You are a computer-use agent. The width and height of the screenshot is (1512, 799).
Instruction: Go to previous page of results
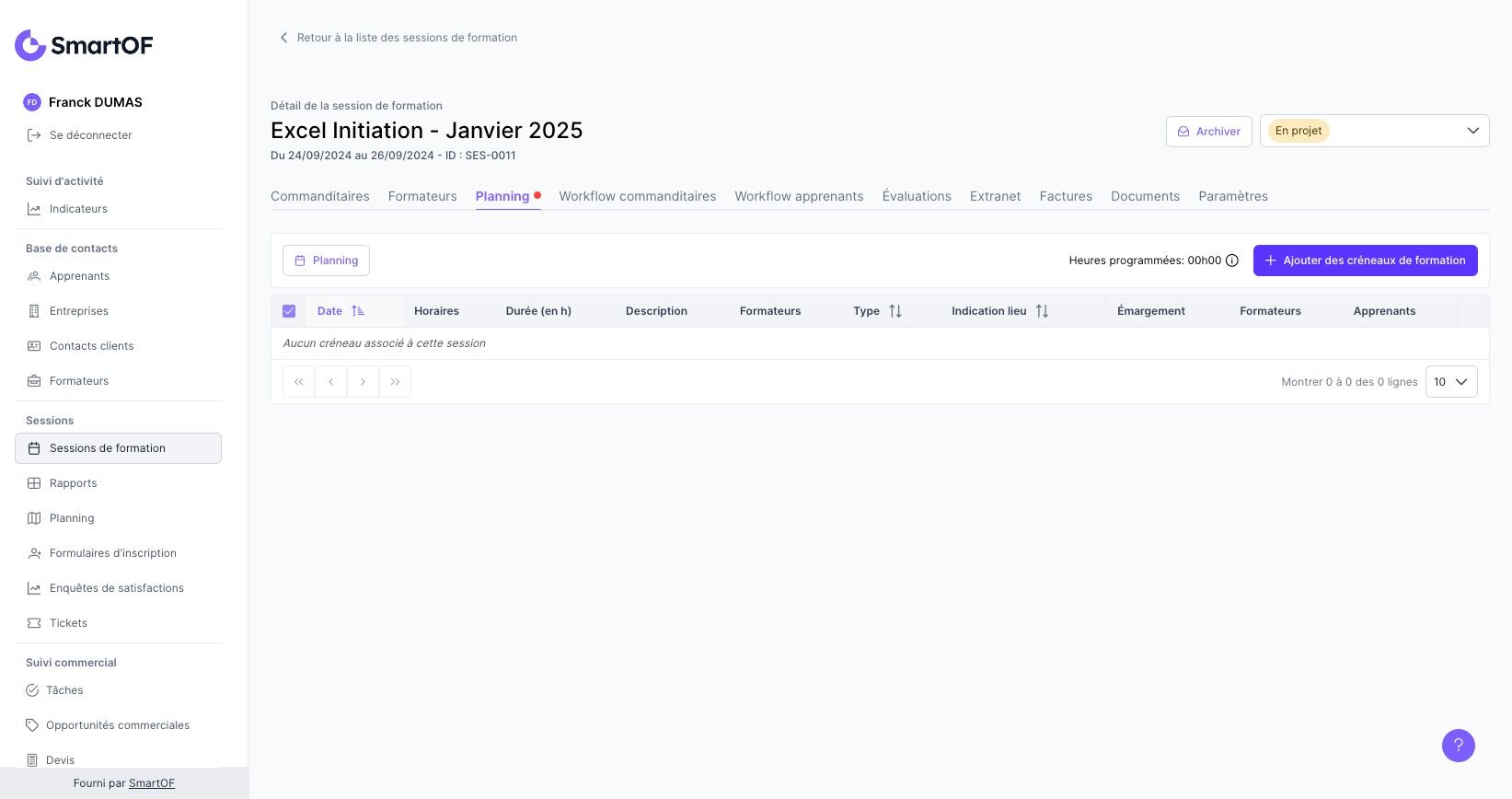tap(330, 382)
